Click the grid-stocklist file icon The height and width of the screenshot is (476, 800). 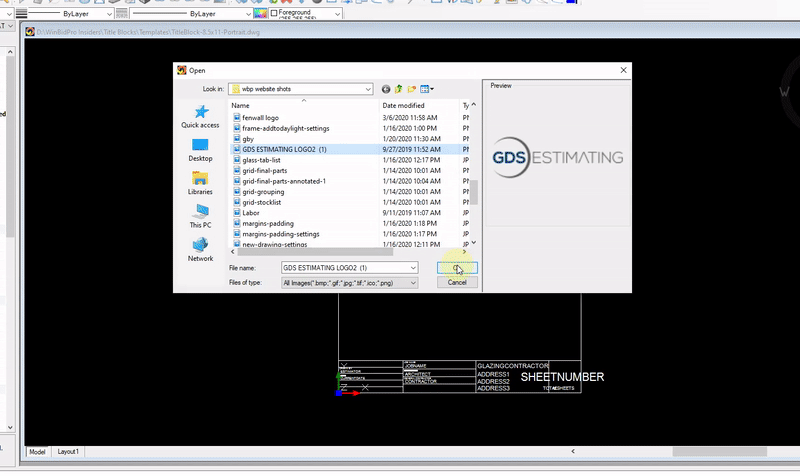click(237, 203)
